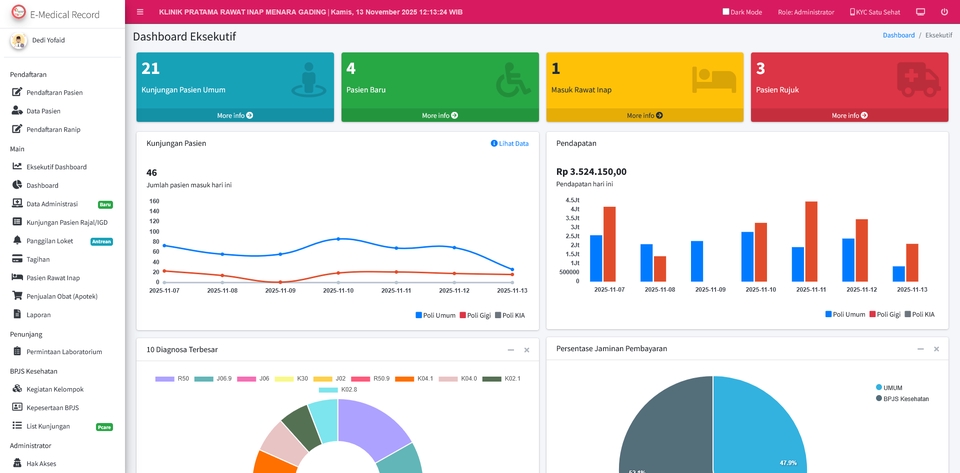Click the Dashboard pie chart icon
Viewport: 960px width, 473px height.
pyautogui.click(x=17, y=185)
